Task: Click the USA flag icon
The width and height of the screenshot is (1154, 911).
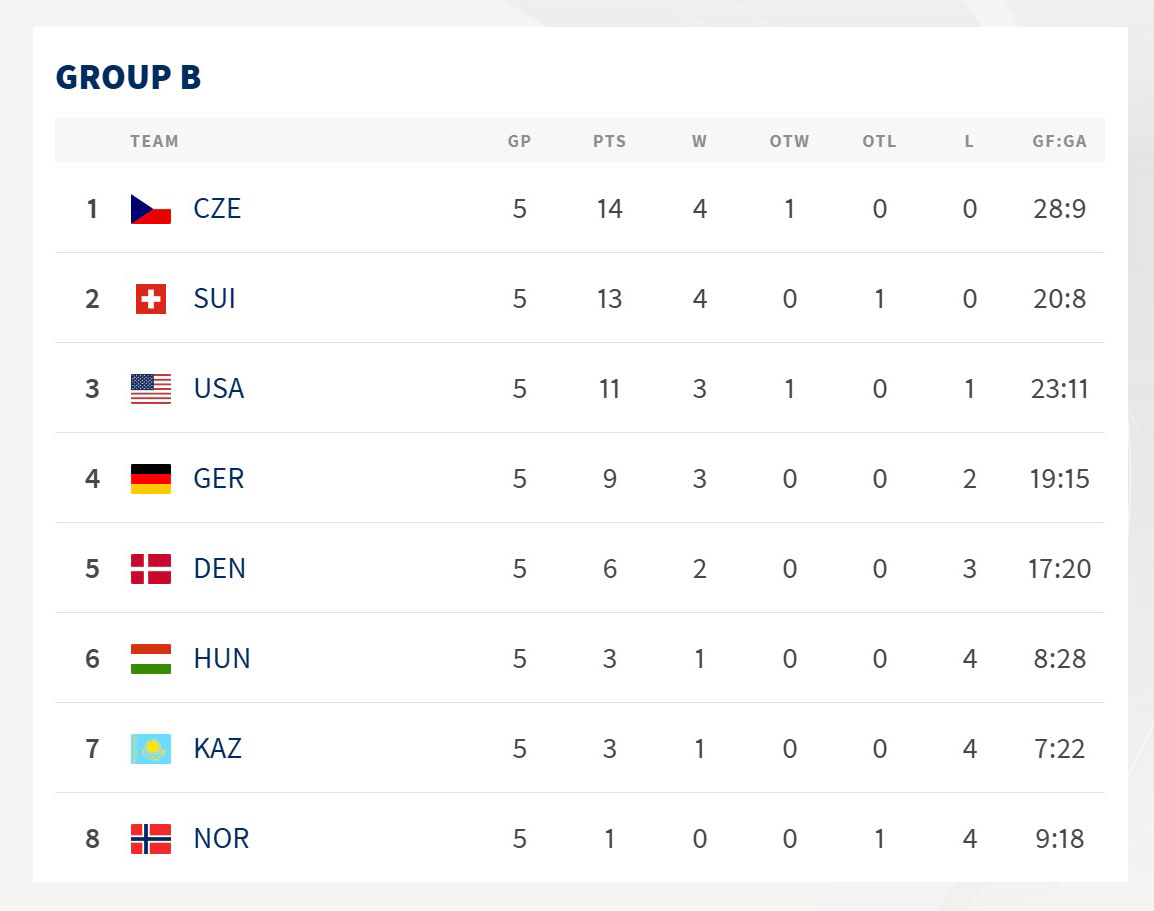Action: 151,389
